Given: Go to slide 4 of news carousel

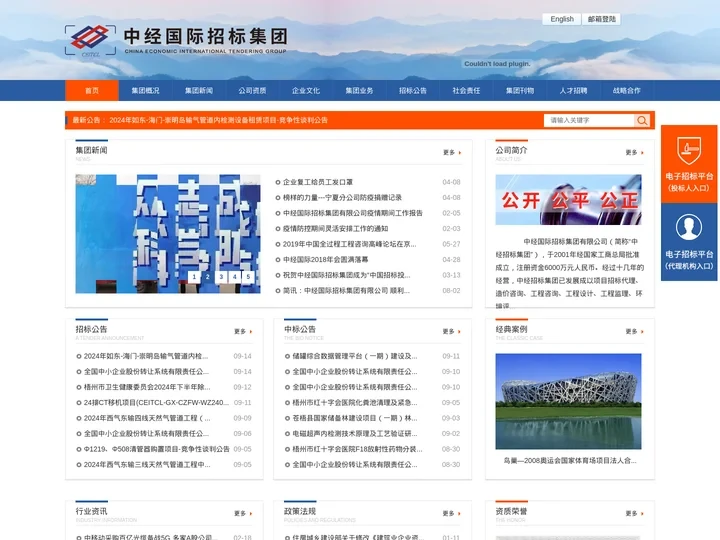Looking at the screenshot, I should (x=235, y=276).
